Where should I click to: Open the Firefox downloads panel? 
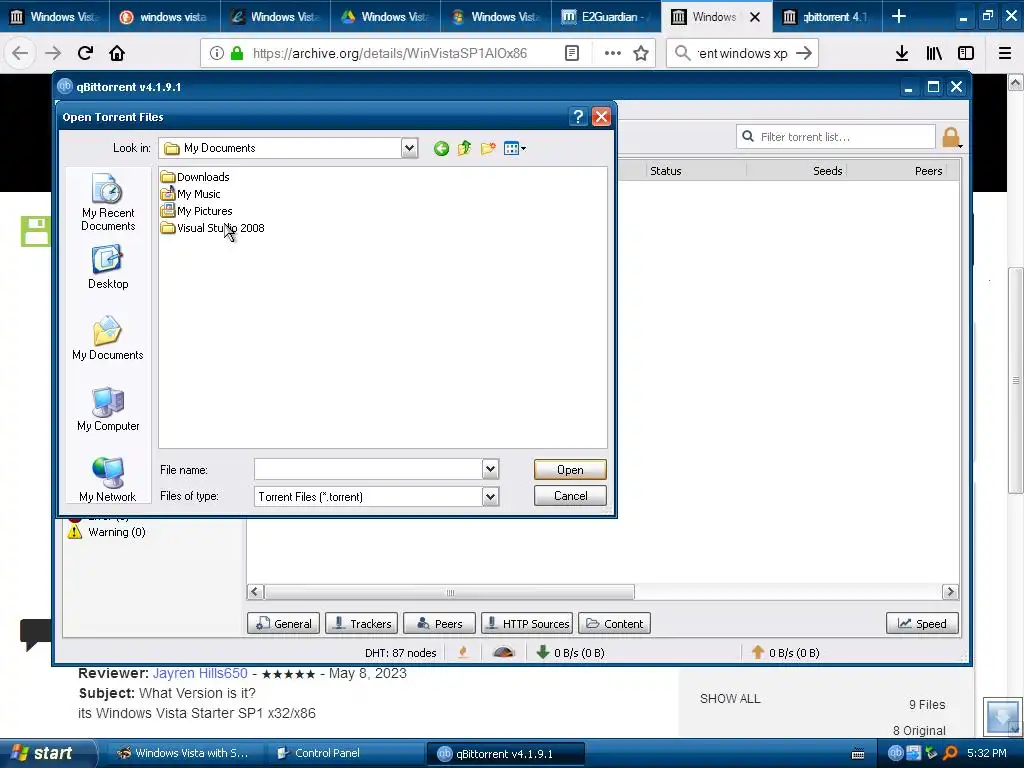[x=902, y=54]
